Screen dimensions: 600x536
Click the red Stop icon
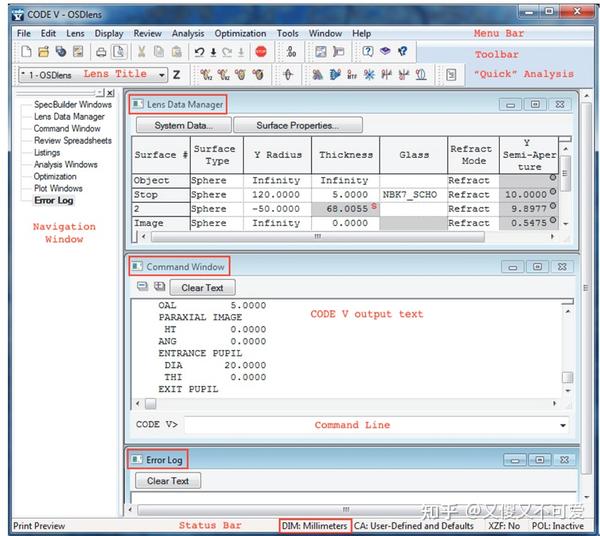pyautogui.click(x=261, y=51)
